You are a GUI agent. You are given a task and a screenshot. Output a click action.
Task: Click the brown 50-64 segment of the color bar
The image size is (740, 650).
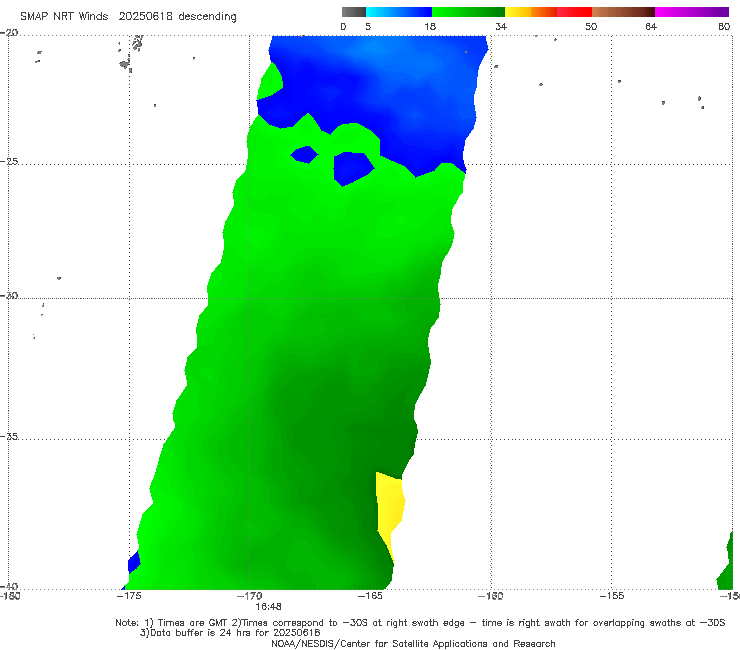pos(623,12)
